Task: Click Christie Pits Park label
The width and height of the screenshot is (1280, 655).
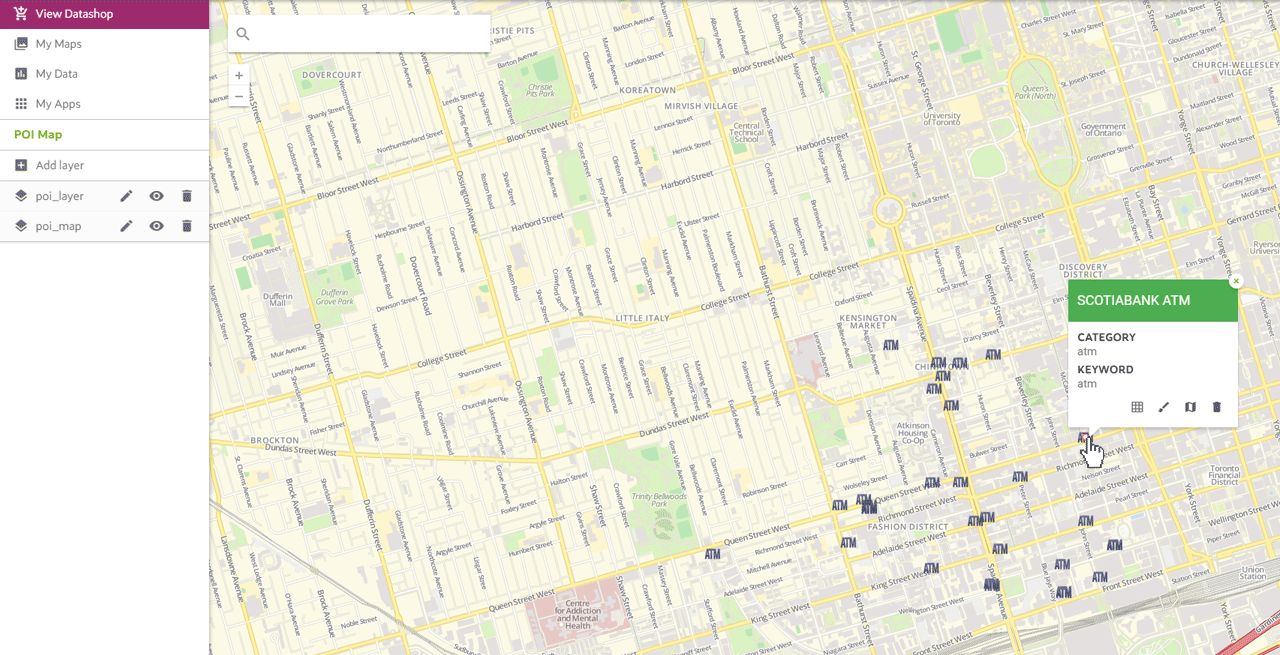Action: click(540, 91)
